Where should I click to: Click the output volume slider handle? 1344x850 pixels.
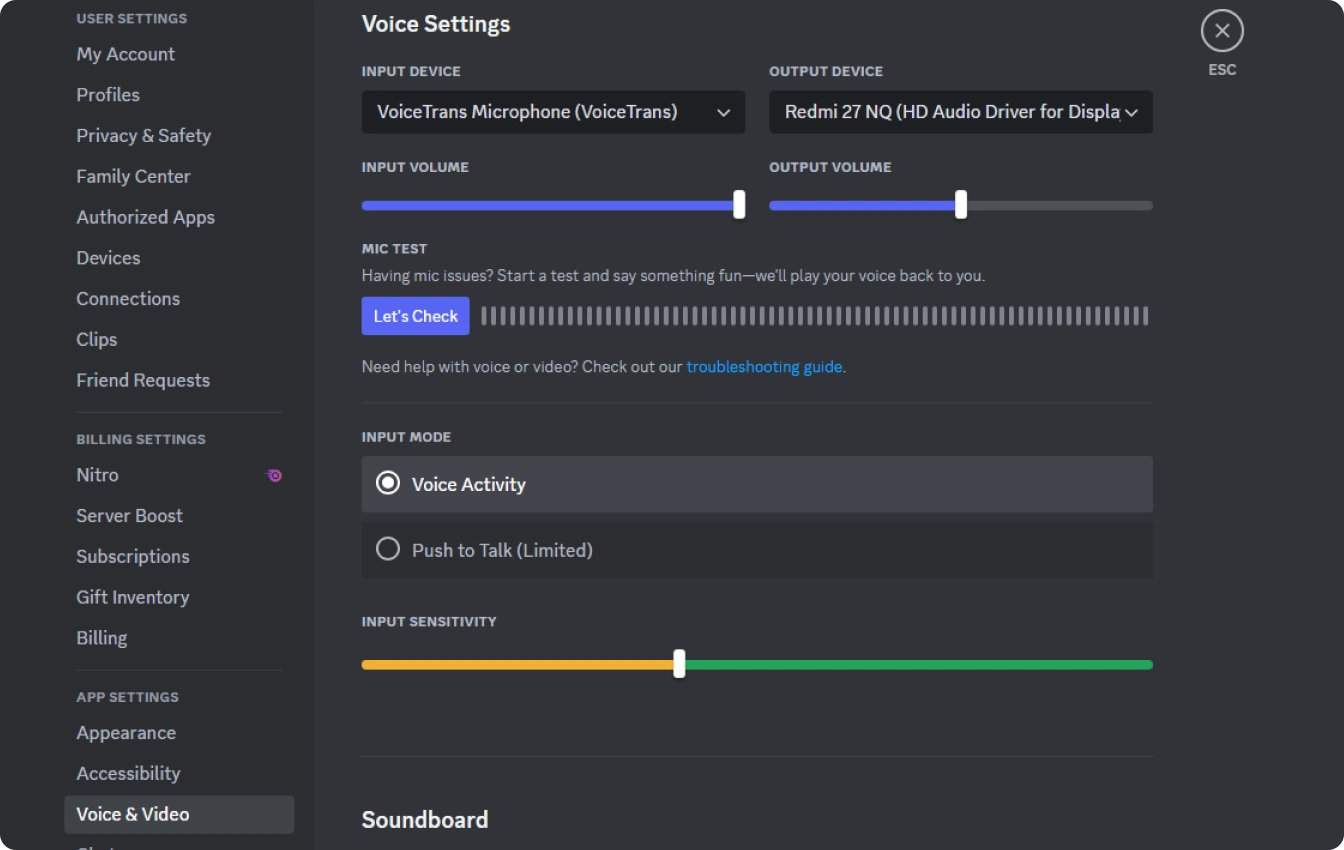click(x=961, y=205)
